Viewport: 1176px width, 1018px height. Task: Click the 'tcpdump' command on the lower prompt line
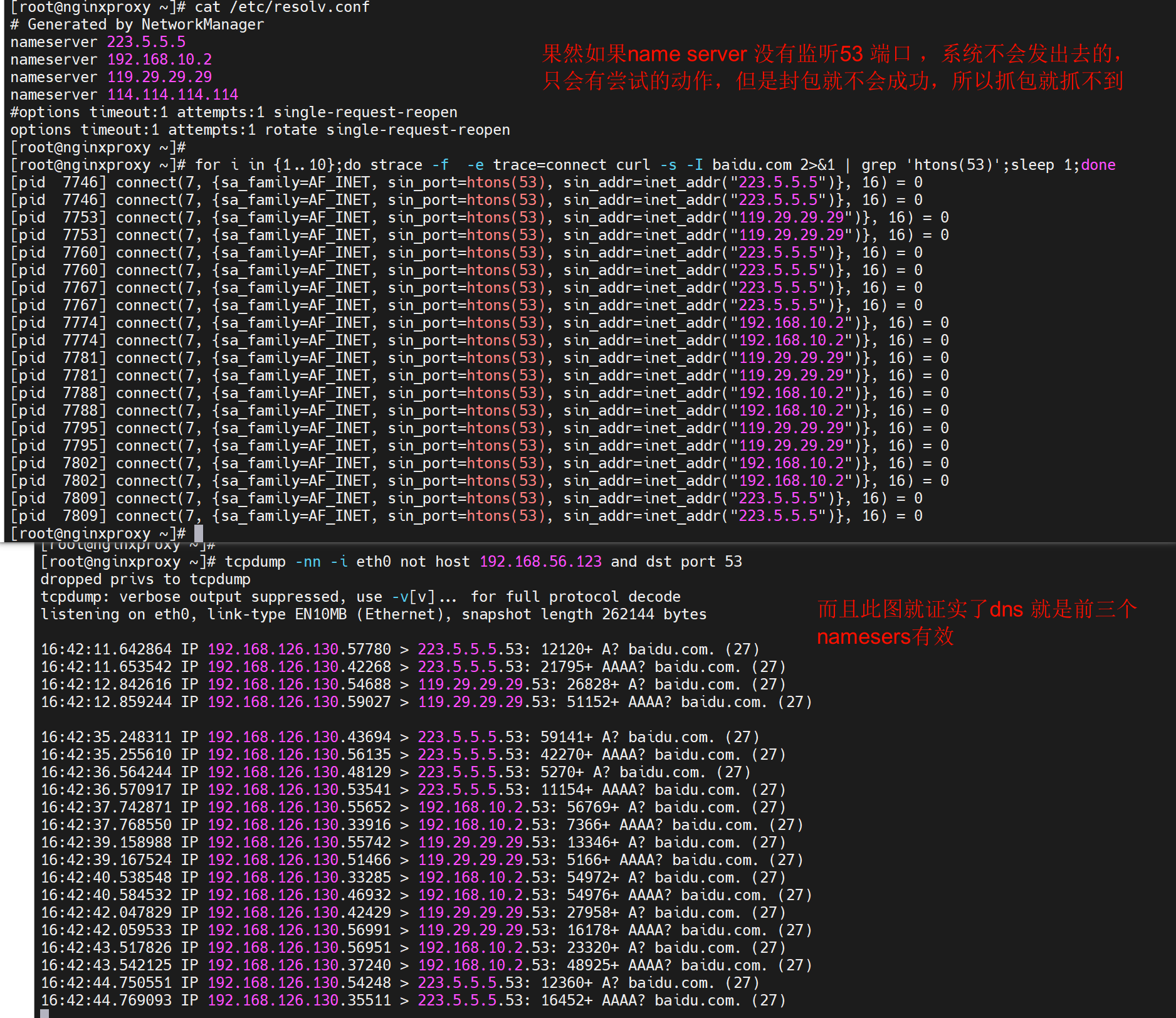(x=255, y=562)
